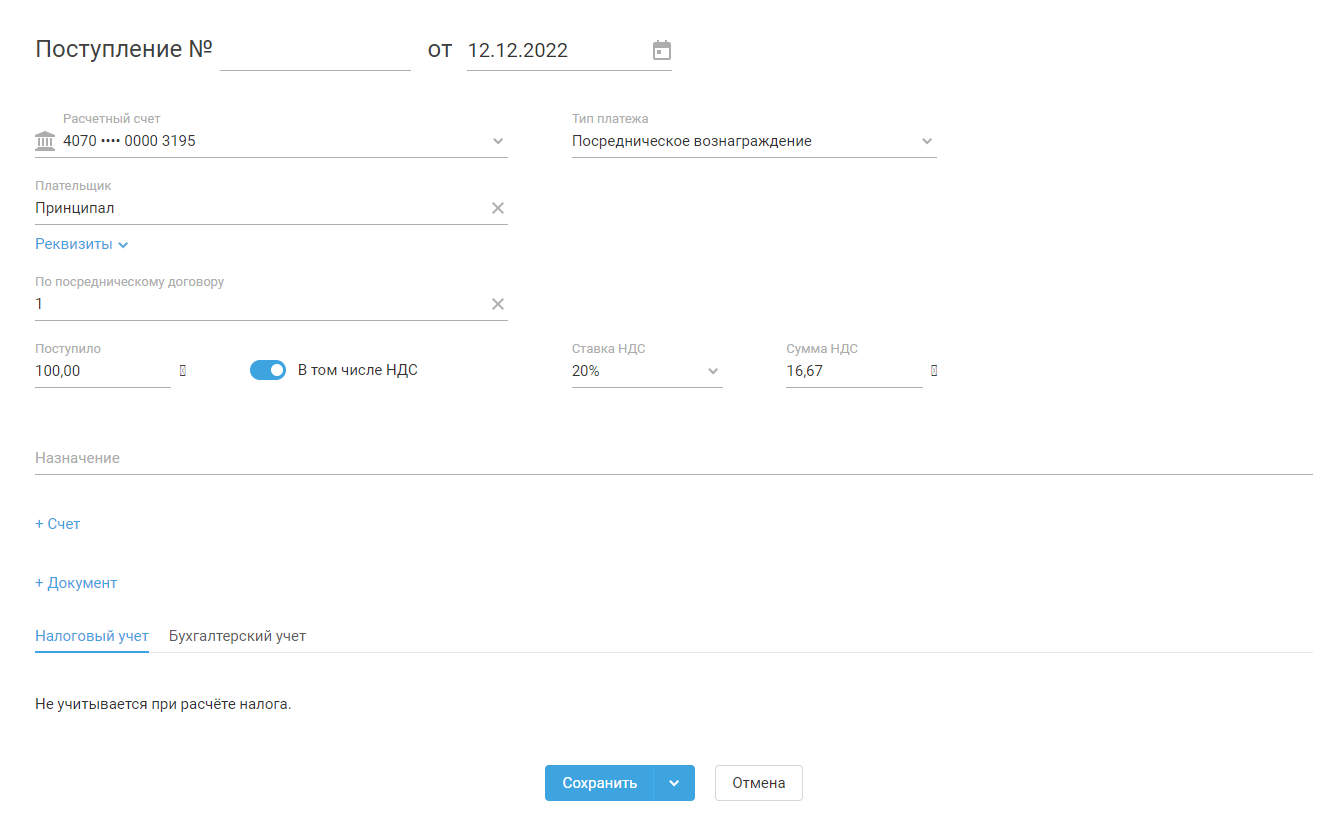
Task: Click the Сумма НДС field 16,67
Action: pos(854,371)
